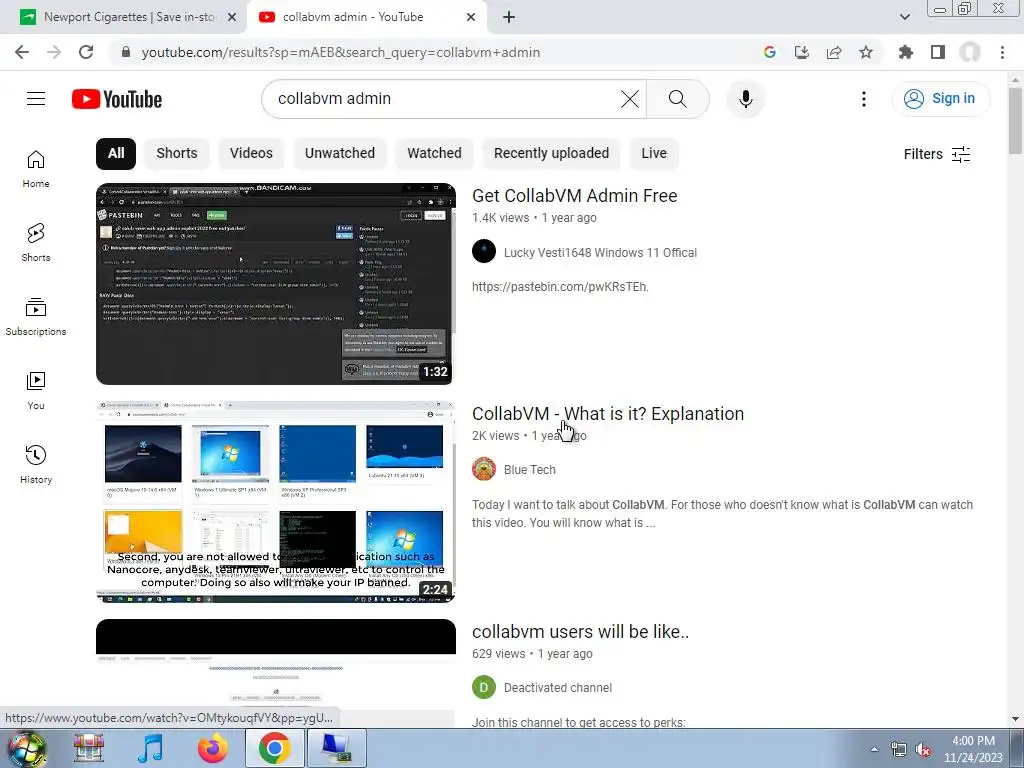Image resolution: width=1024 pixels, height=768 pixels.
Task: Go to Home in sidebar
Action: click(x=36, y=169)
